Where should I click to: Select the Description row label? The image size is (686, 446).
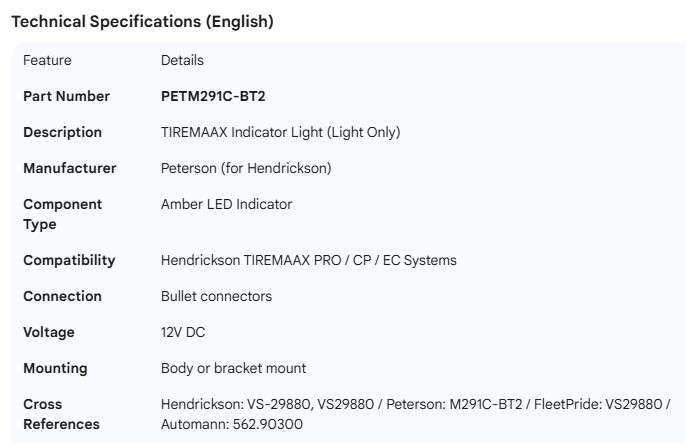point(62,132)
